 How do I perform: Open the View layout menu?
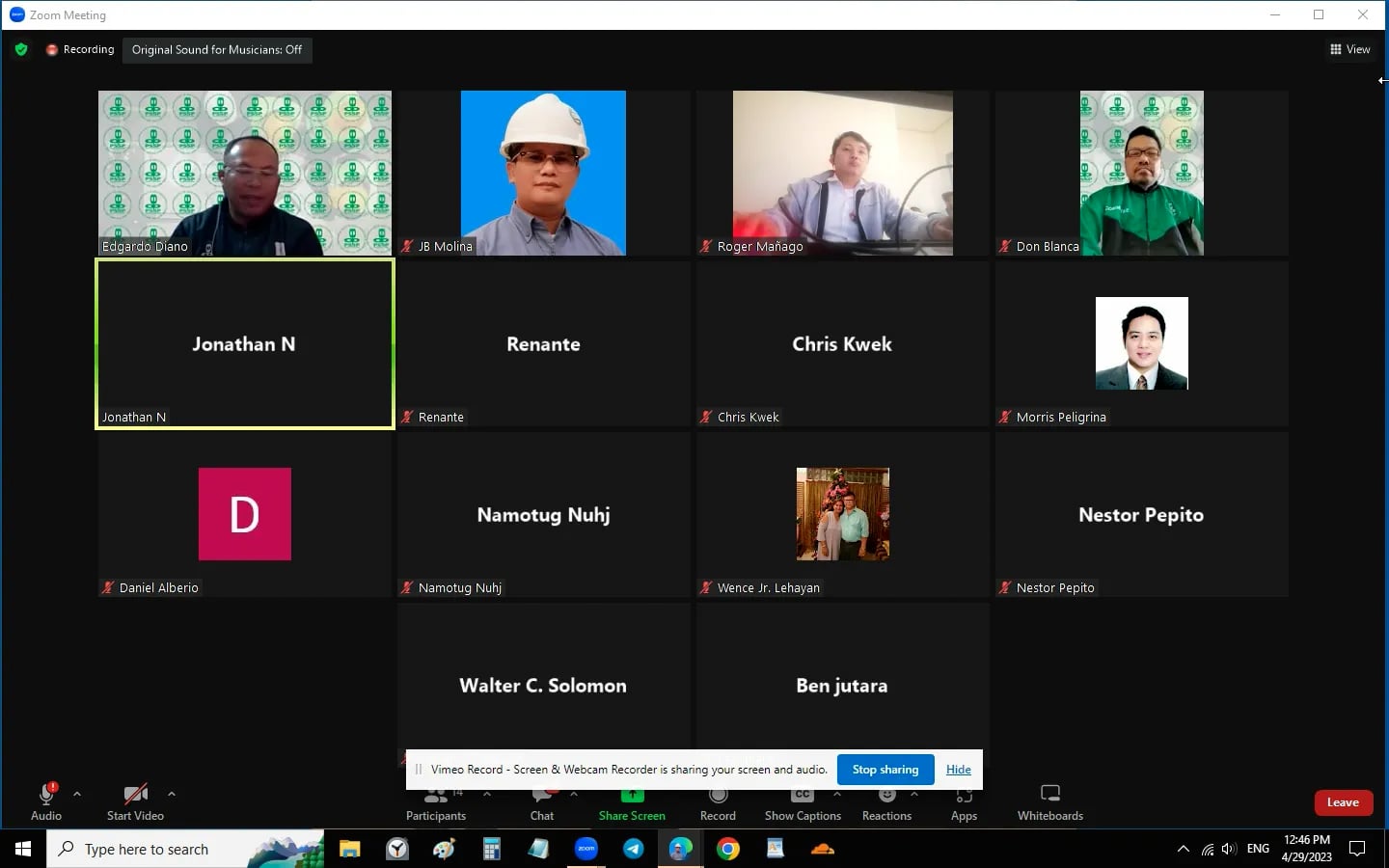pos(1349,49)
